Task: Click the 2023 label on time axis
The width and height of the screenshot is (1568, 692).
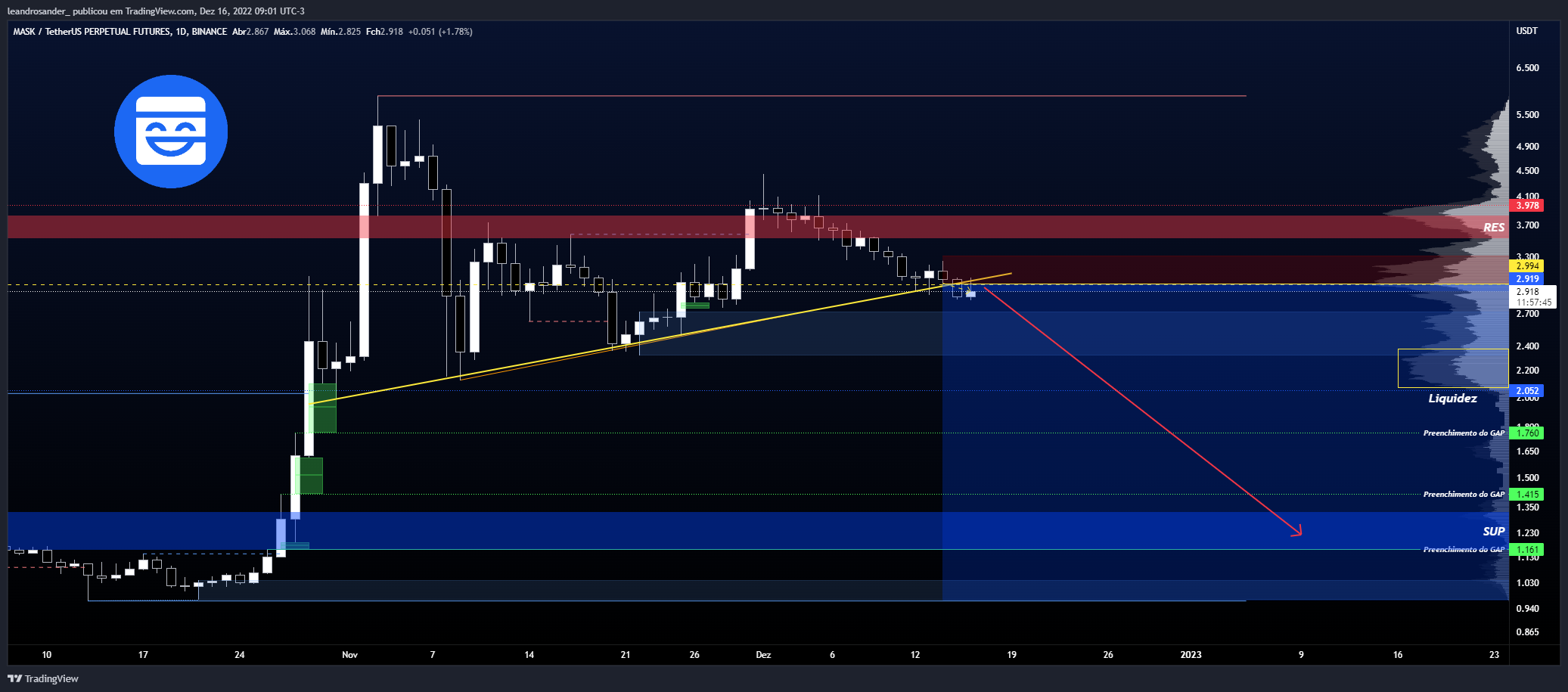Action: click(x=1191, y=655)
